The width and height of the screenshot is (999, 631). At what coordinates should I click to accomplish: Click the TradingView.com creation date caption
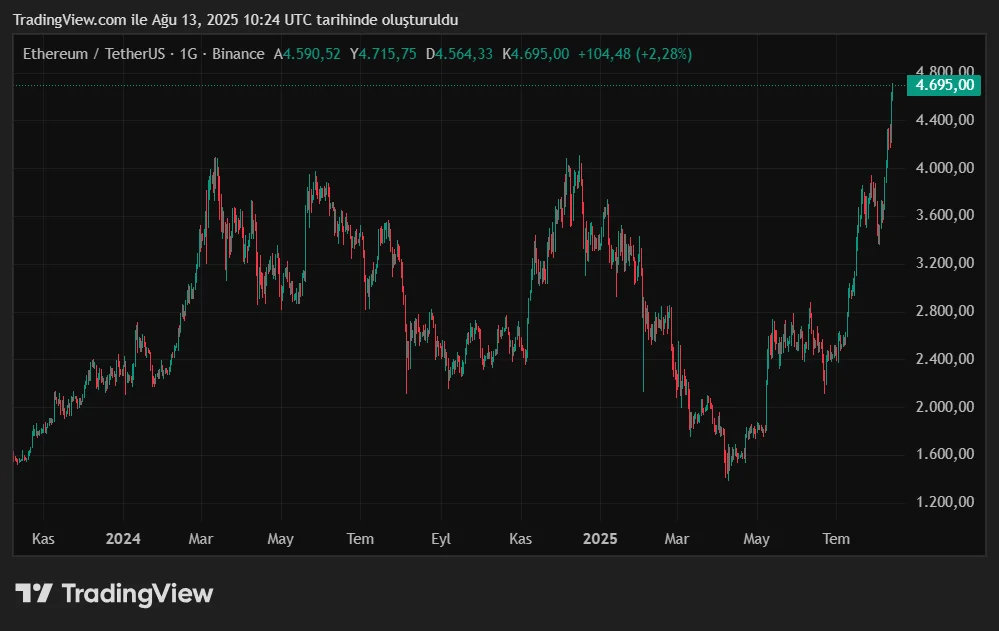236,20
